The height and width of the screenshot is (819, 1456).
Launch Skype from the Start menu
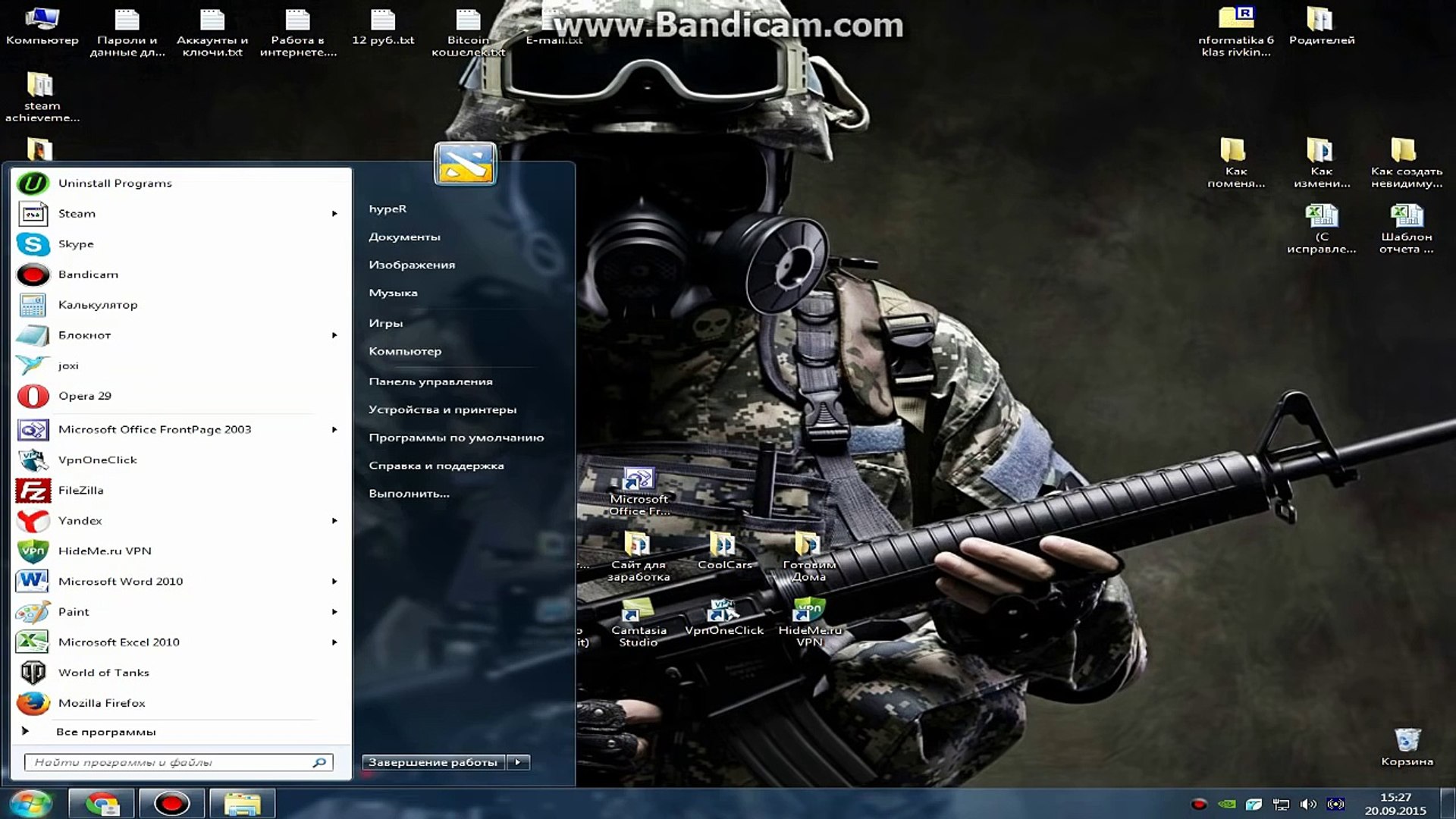(76, 243)
